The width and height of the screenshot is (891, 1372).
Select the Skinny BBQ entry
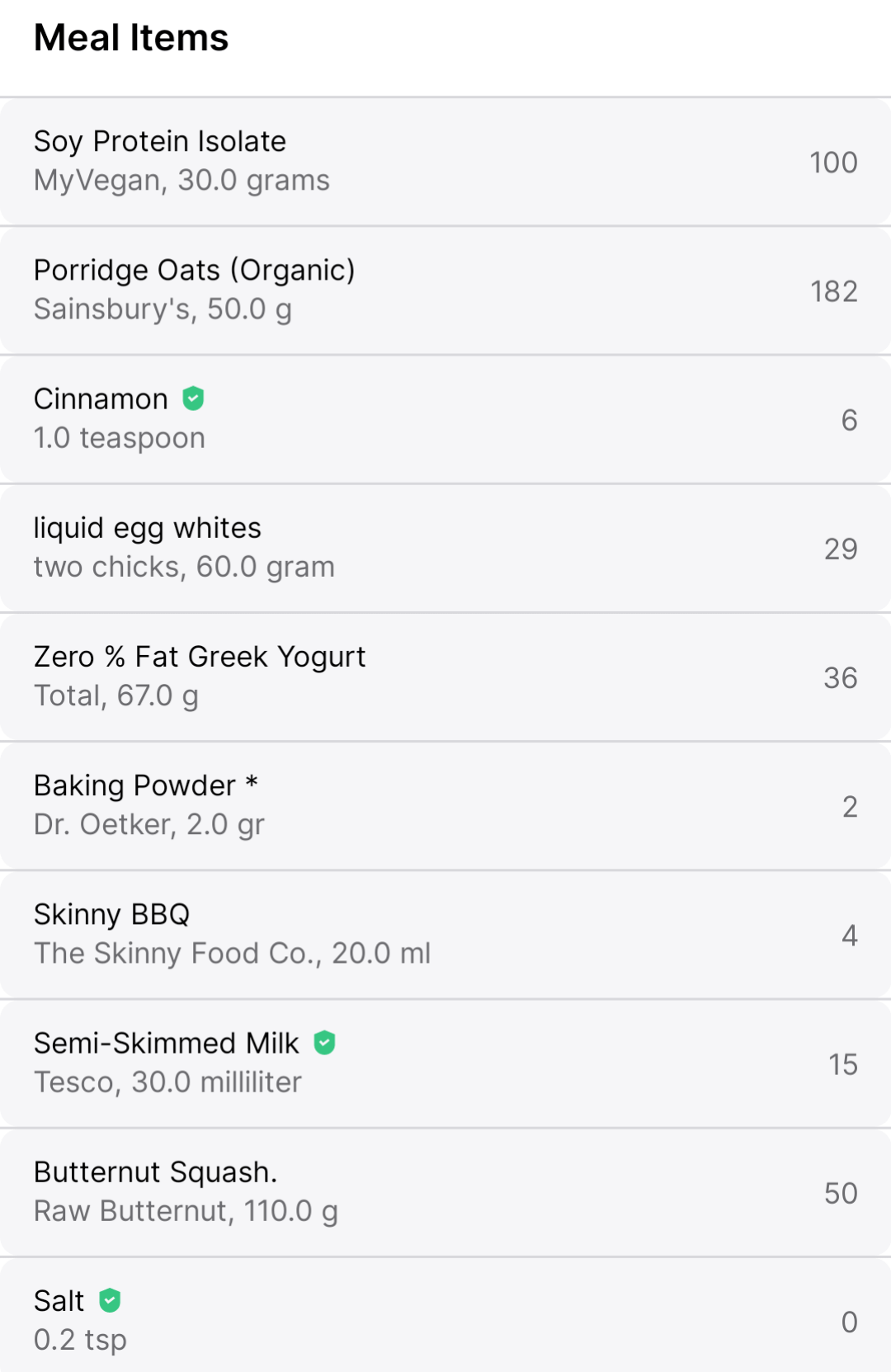point(445,934)
